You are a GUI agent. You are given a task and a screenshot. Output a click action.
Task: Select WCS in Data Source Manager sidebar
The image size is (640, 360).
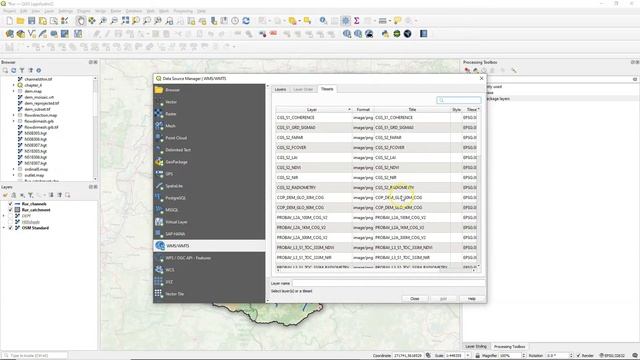pyautogui.click(x=209, y=270)
